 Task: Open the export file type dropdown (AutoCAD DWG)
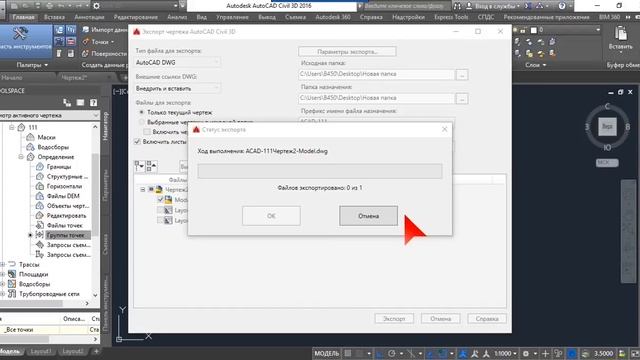tap(178, 62)
